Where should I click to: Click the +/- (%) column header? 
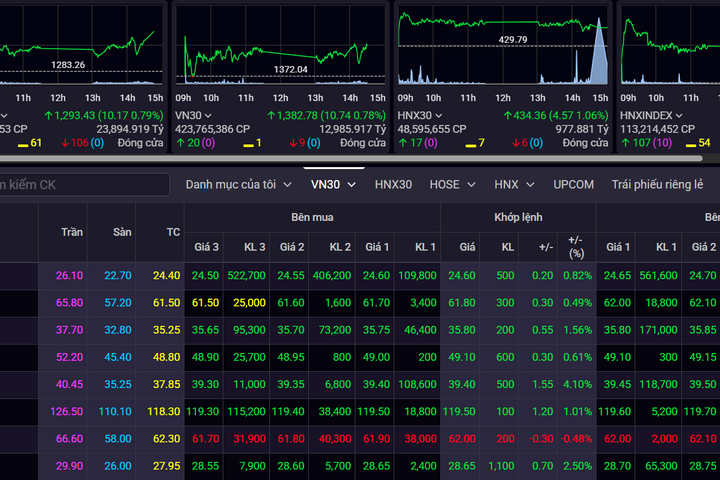coord(576,247)
